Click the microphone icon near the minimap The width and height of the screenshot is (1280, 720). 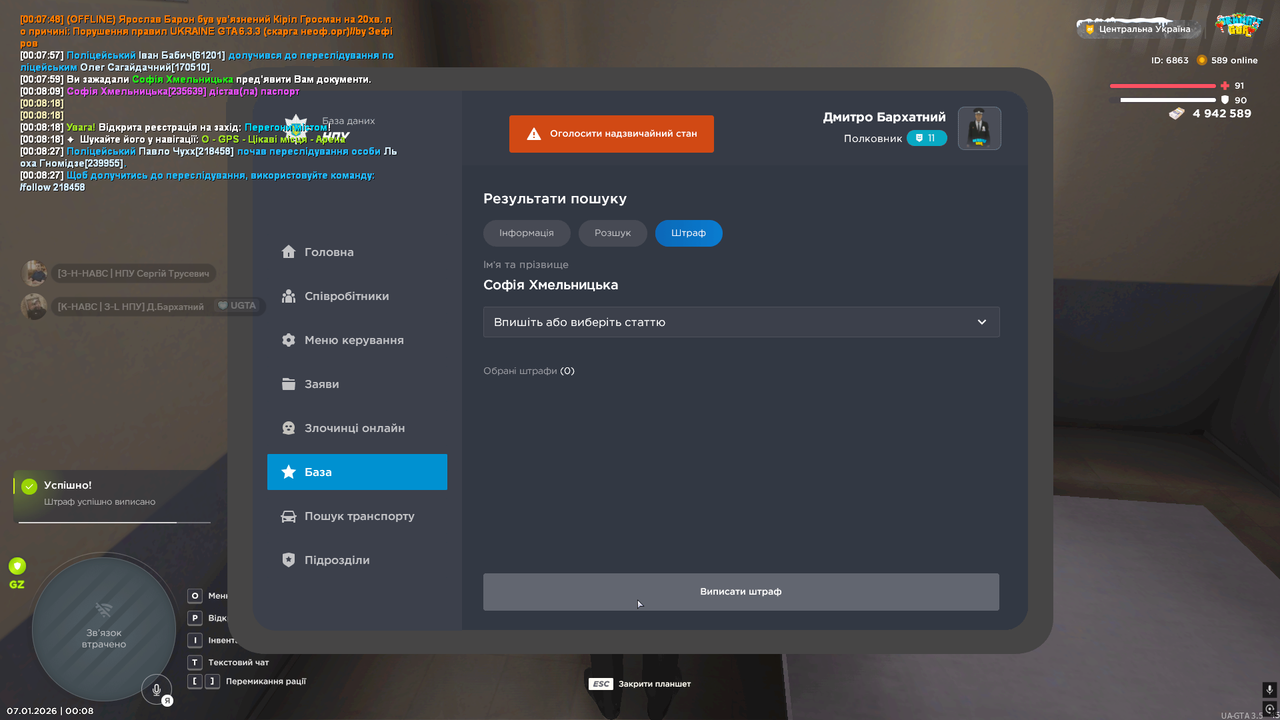point(156,688)
